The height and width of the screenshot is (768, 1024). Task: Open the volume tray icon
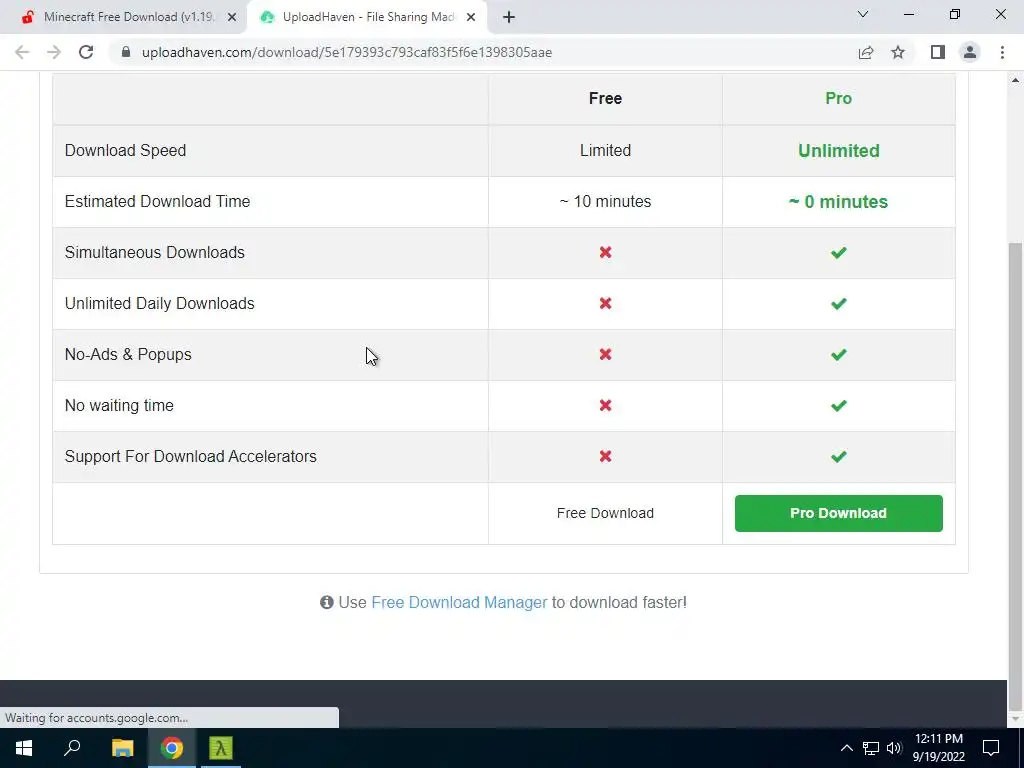pyautogui.click(x=894, y=748)
